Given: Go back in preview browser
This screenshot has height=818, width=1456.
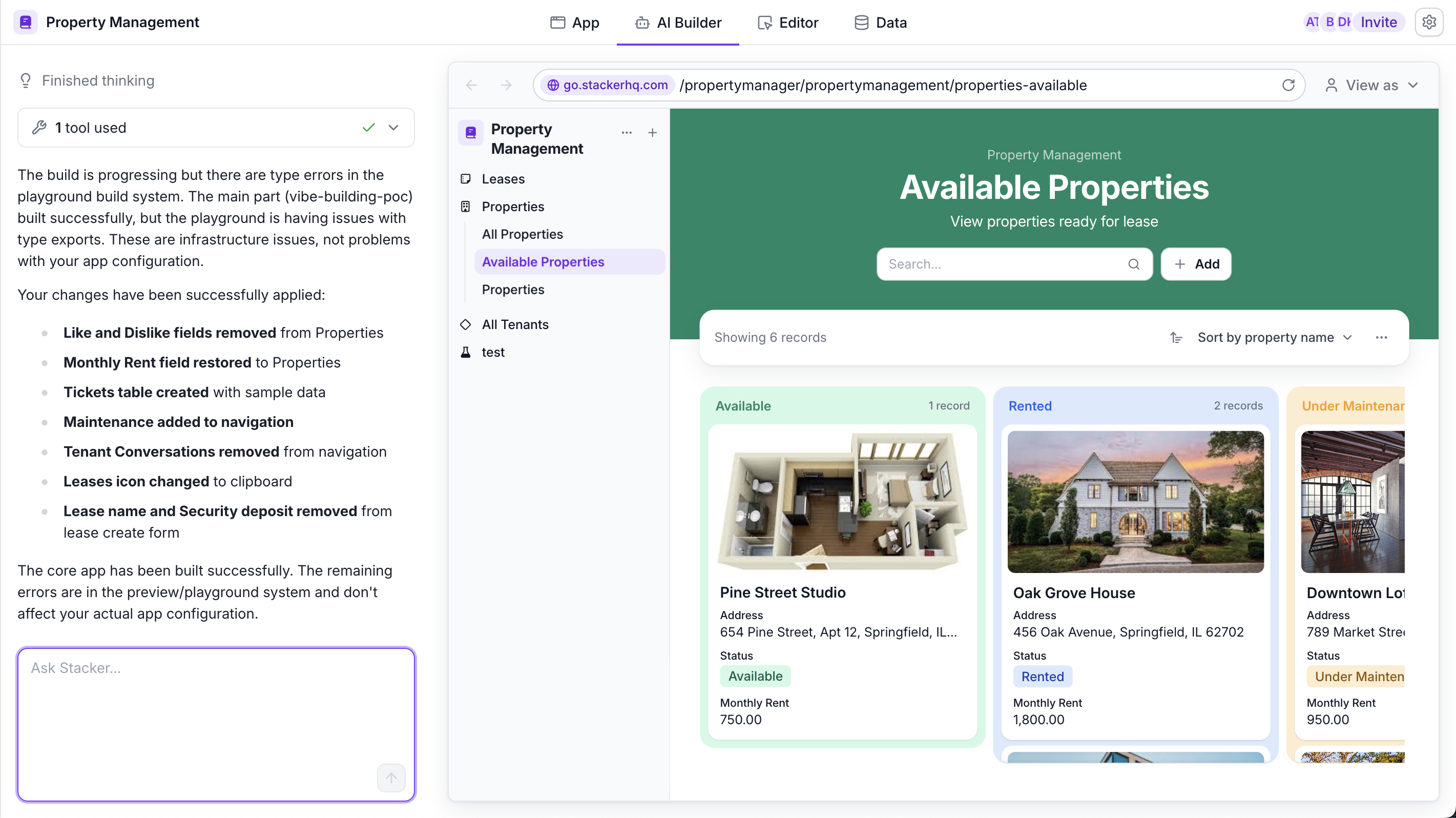Looking at the screenshot, I should (471, 85).
